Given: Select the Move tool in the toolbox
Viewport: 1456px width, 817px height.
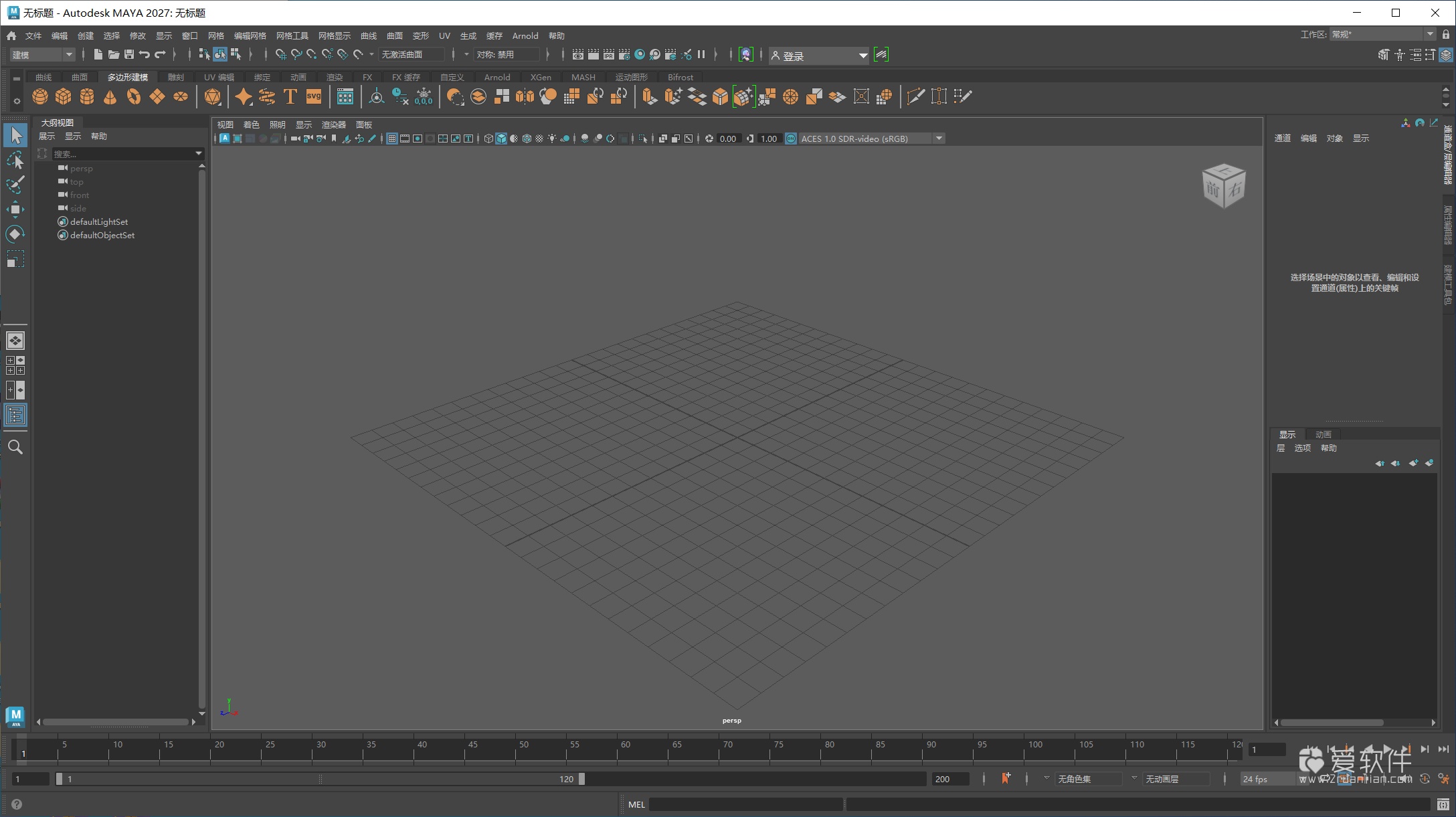Looking at the screenshot, I should (x=16, y=209).
